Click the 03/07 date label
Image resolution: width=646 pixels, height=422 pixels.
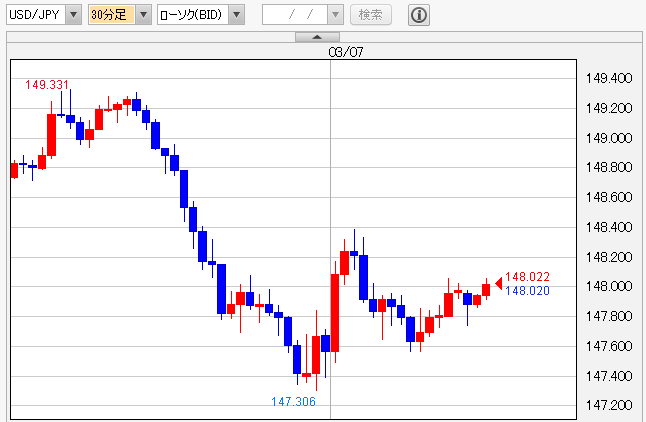click(346, 52)
